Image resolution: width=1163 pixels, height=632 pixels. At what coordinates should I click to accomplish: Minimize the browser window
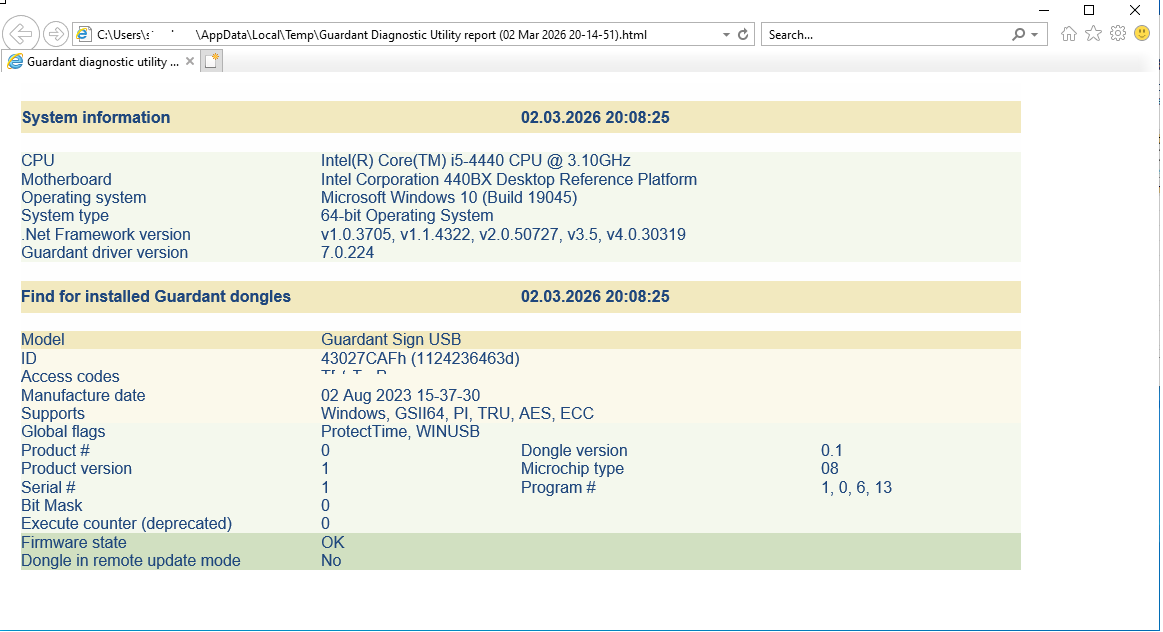tap(1043, 10)
